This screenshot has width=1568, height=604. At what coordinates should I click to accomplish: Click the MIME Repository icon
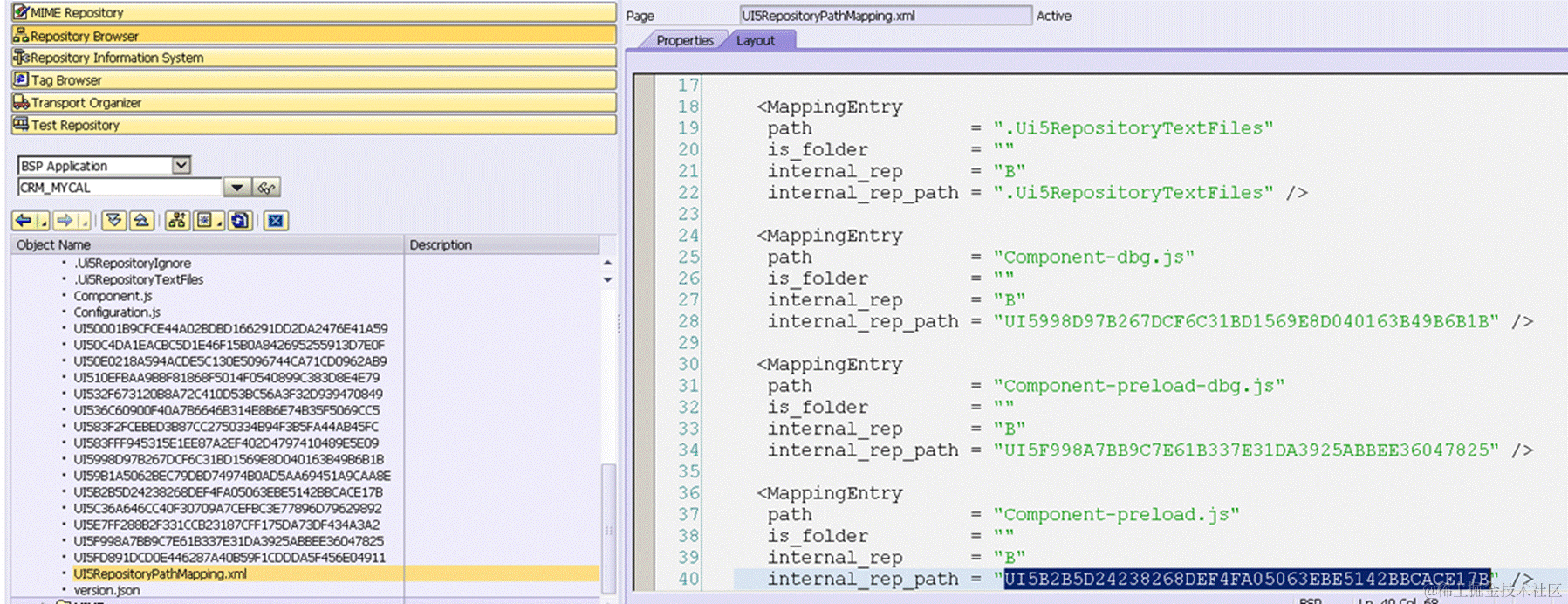click(x=21, y=12)
